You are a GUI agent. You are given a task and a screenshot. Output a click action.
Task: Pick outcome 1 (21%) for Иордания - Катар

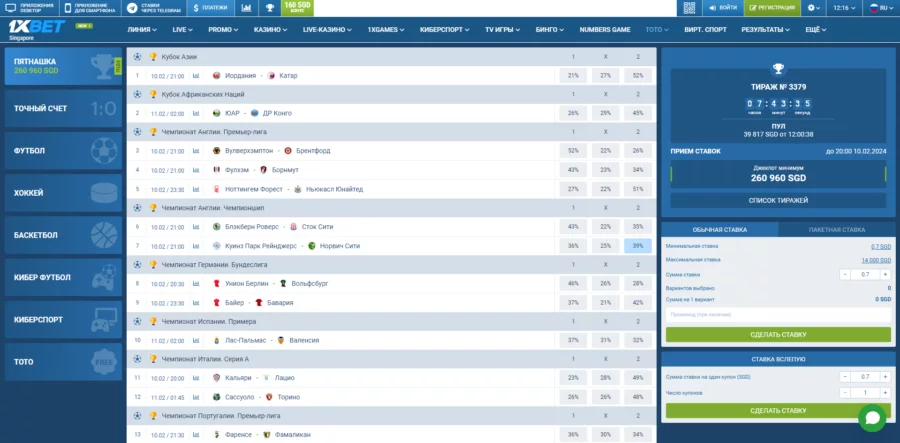point(573,76)
